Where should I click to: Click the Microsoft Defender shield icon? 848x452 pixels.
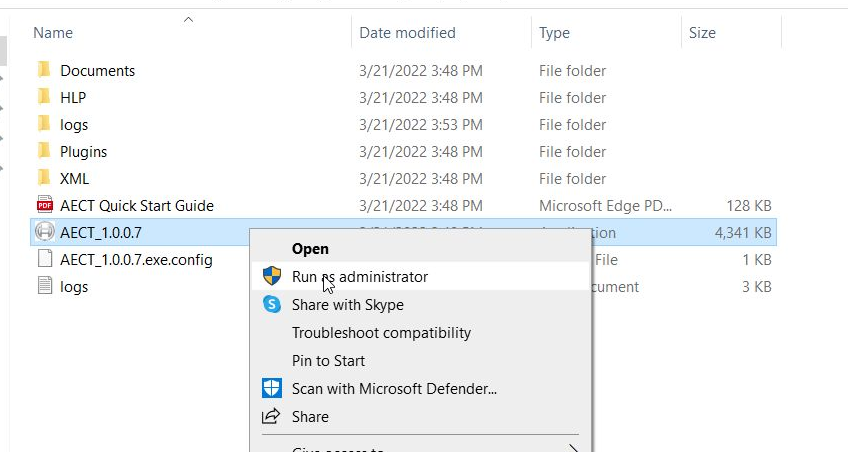272,388
